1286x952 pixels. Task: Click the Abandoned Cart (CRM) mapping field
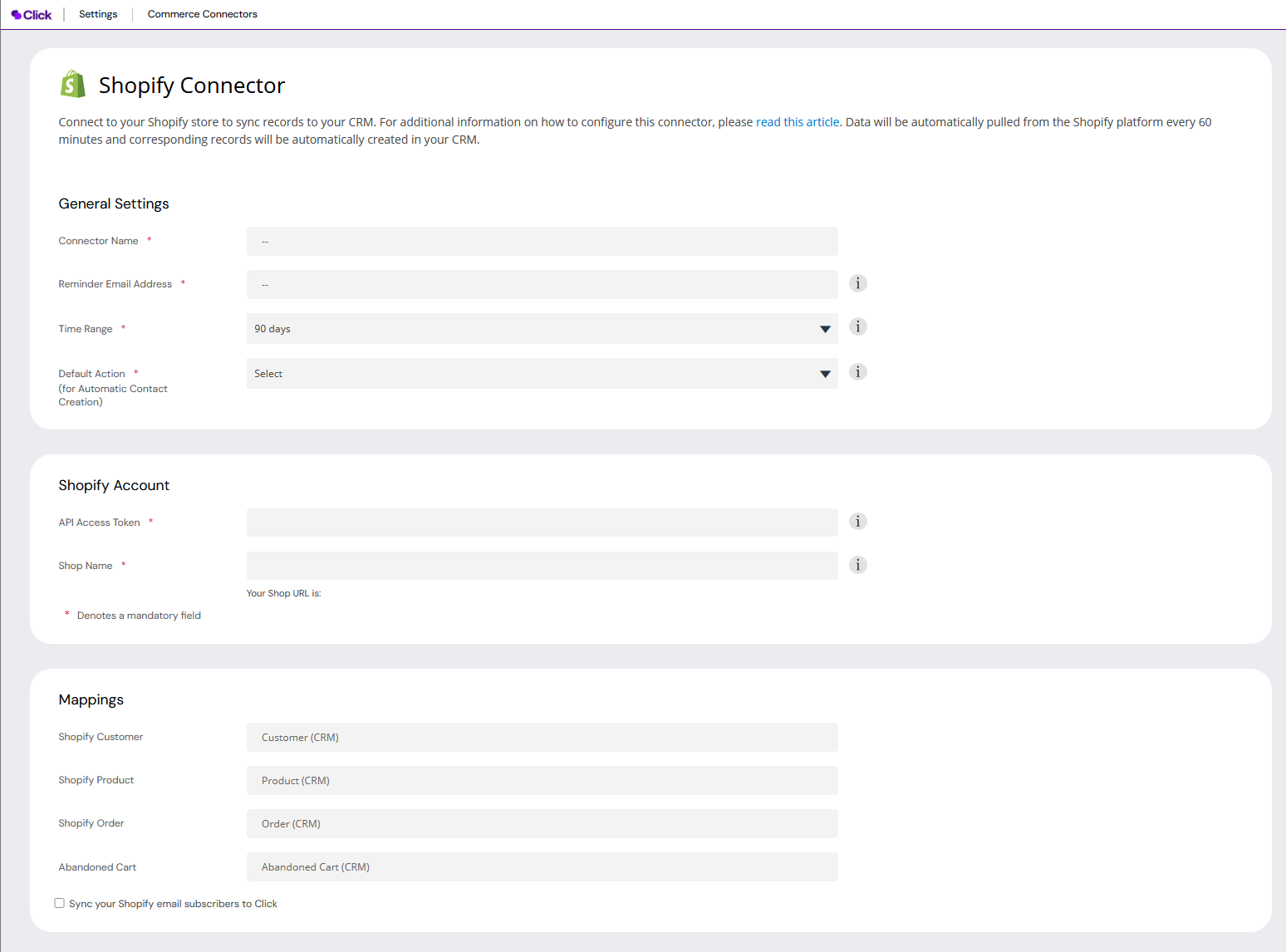542,866
